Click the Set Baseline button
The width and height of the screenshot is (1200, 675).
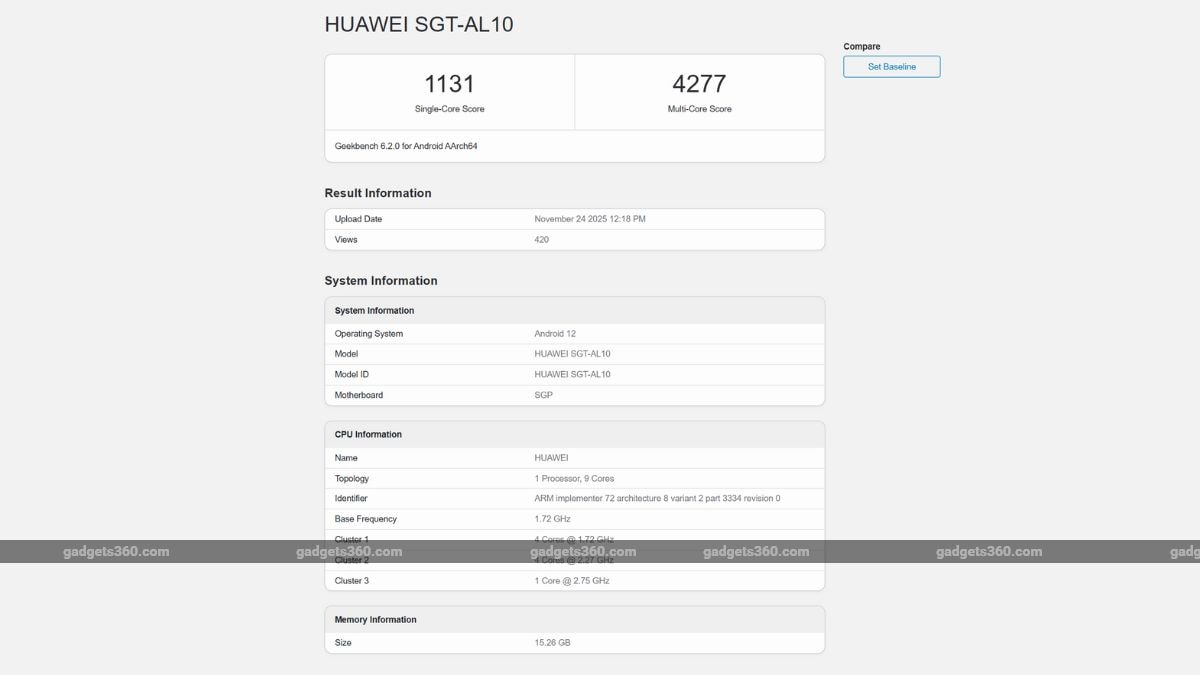(x=890, y=66)
